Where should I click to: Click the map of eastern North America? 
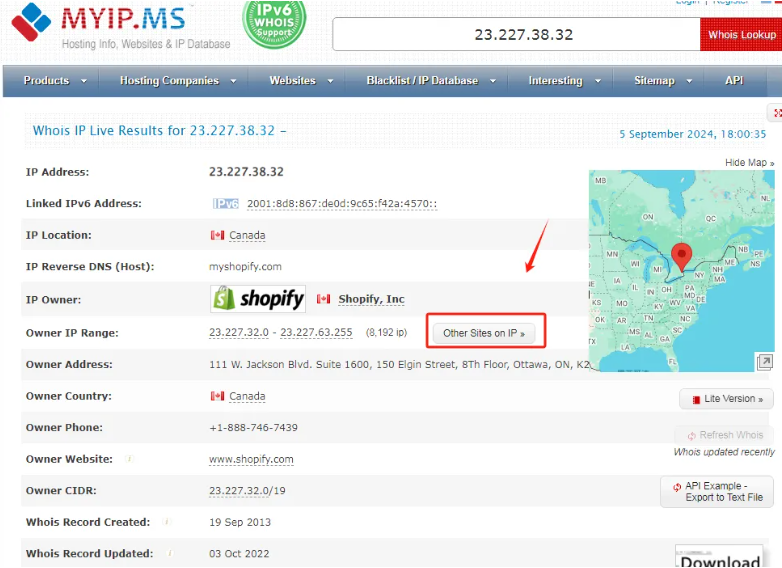click(x=681, y=271)
